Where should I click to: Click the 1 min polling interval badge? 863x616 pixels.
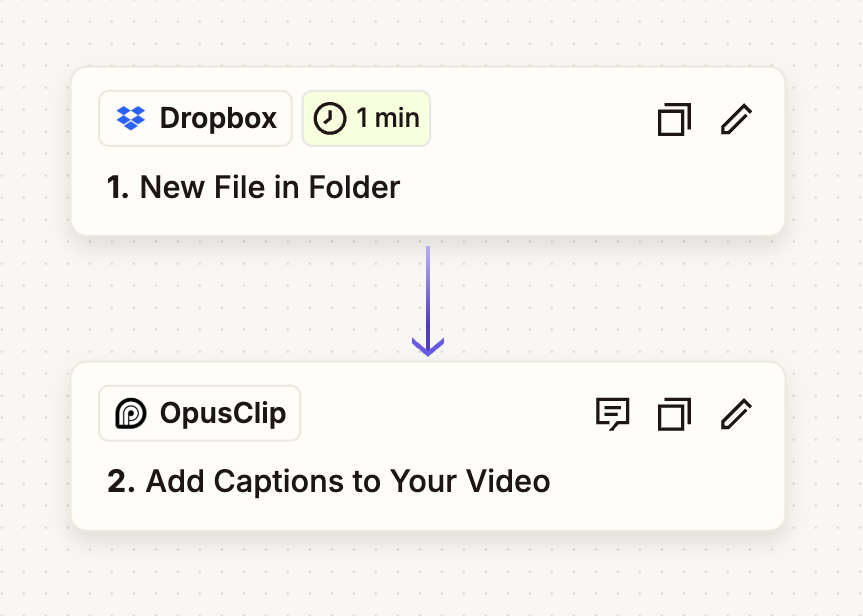tap(366, 118)
